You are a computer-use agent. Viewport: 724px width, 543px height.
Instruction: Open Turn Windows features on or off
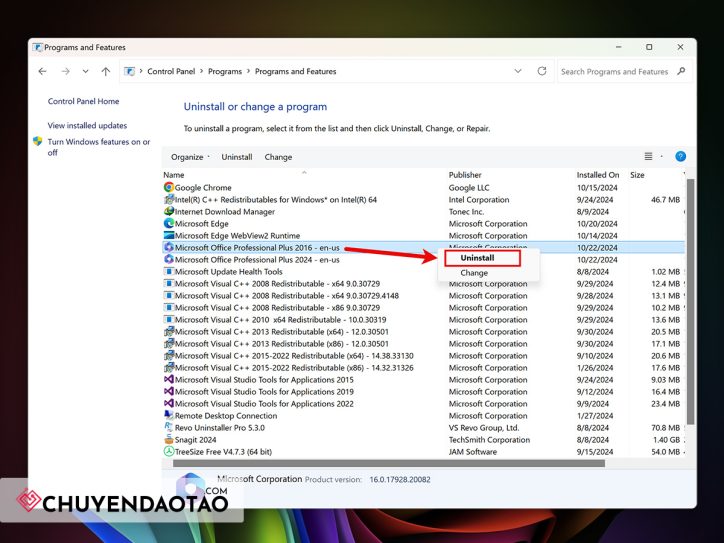pyautogui.click(x=99, y=147)
